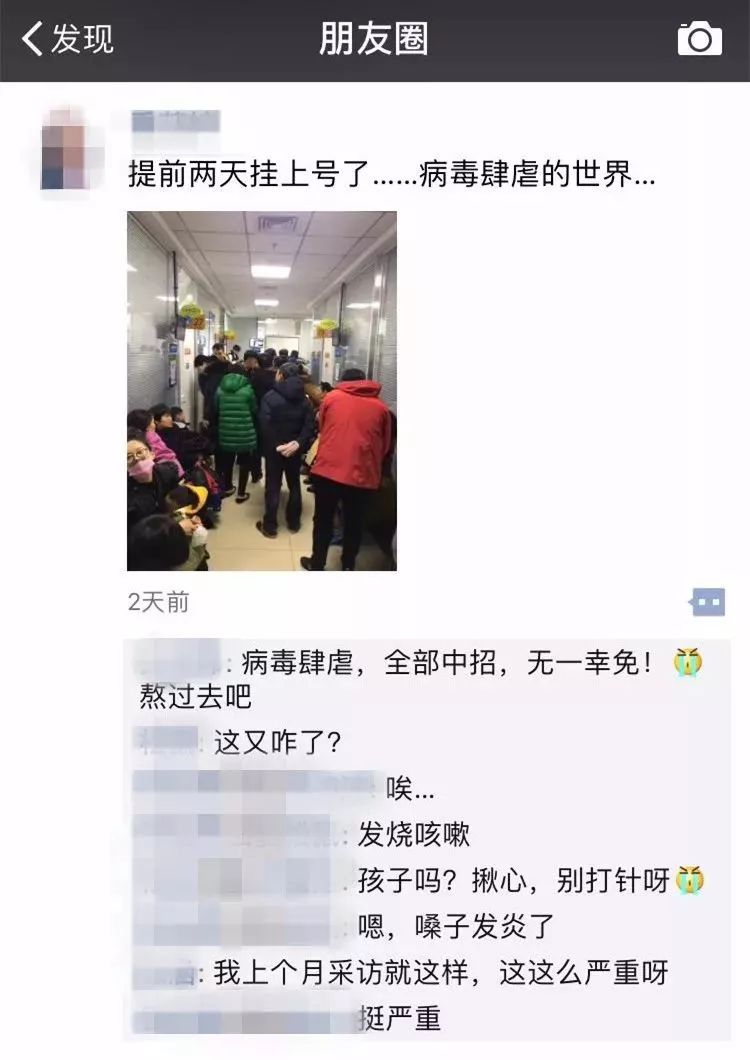Image resolution: width=750 pixels, height=1060 pixels.
Task: Open the poster's blurred username
Action: (x=175, y=123)
